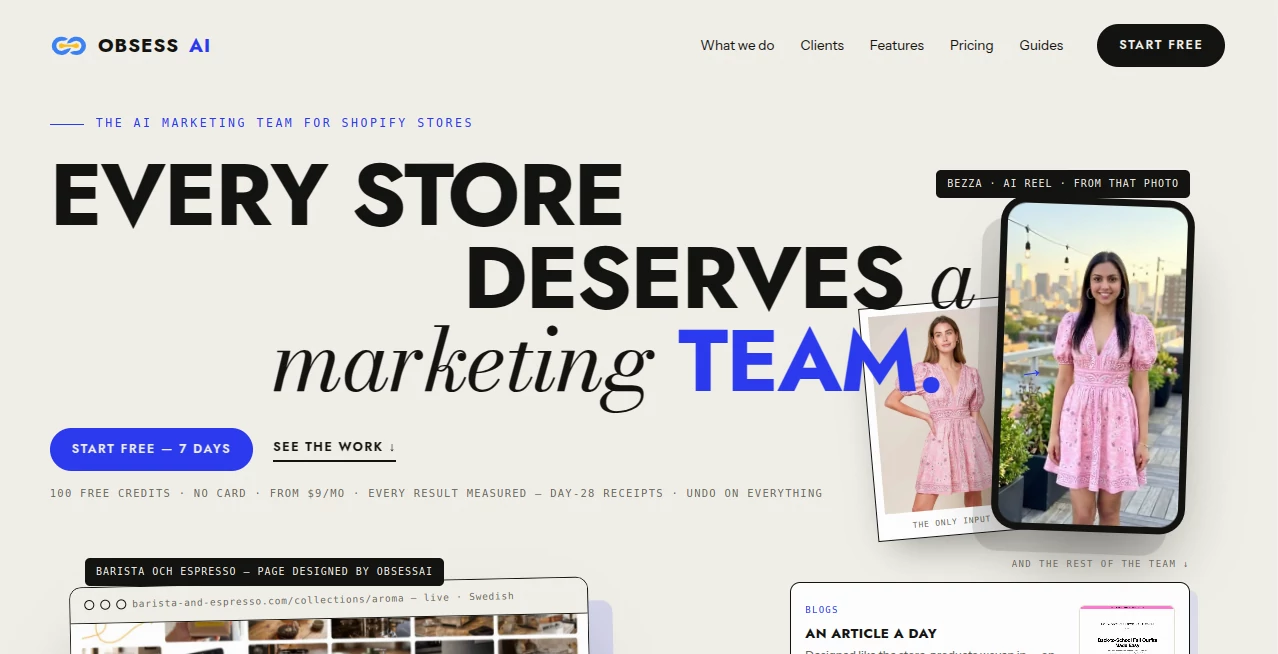The height and width of the screenshot is (654, 1278).
Task: Click the barista-and-espresso.com URL bar text
Action: pos(323,601)
